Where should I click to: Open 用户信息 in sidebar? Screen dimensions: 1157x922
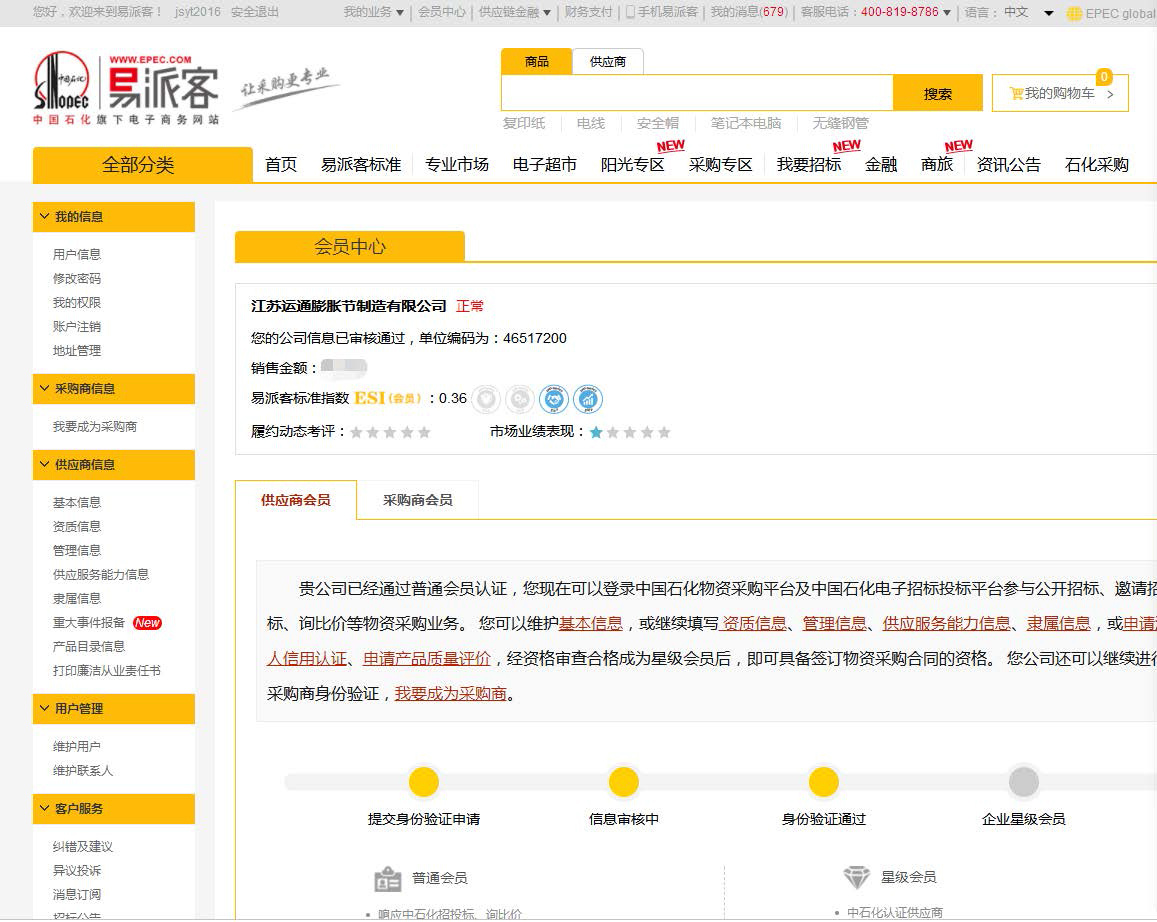(x=77, y=254)
